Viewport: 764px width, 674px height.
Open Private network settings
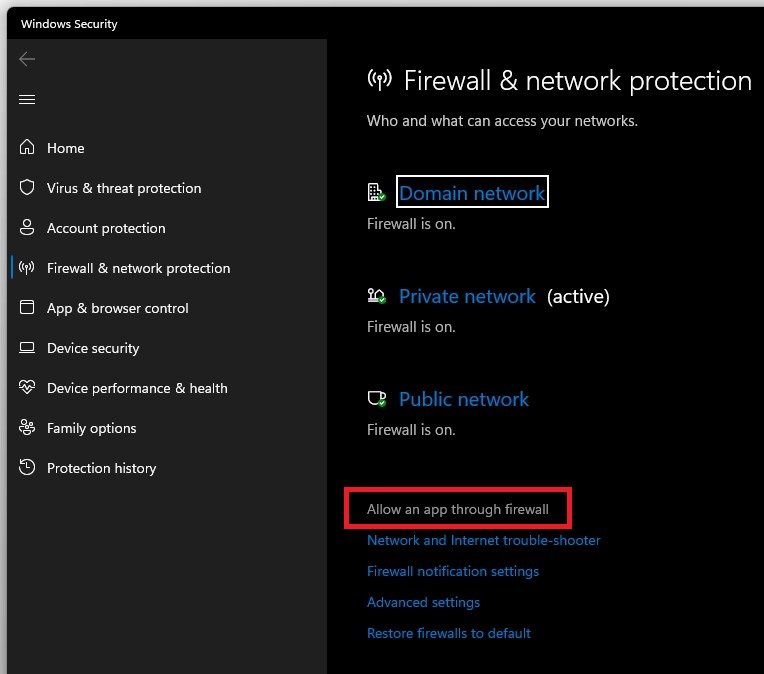(x=467, y=296)
